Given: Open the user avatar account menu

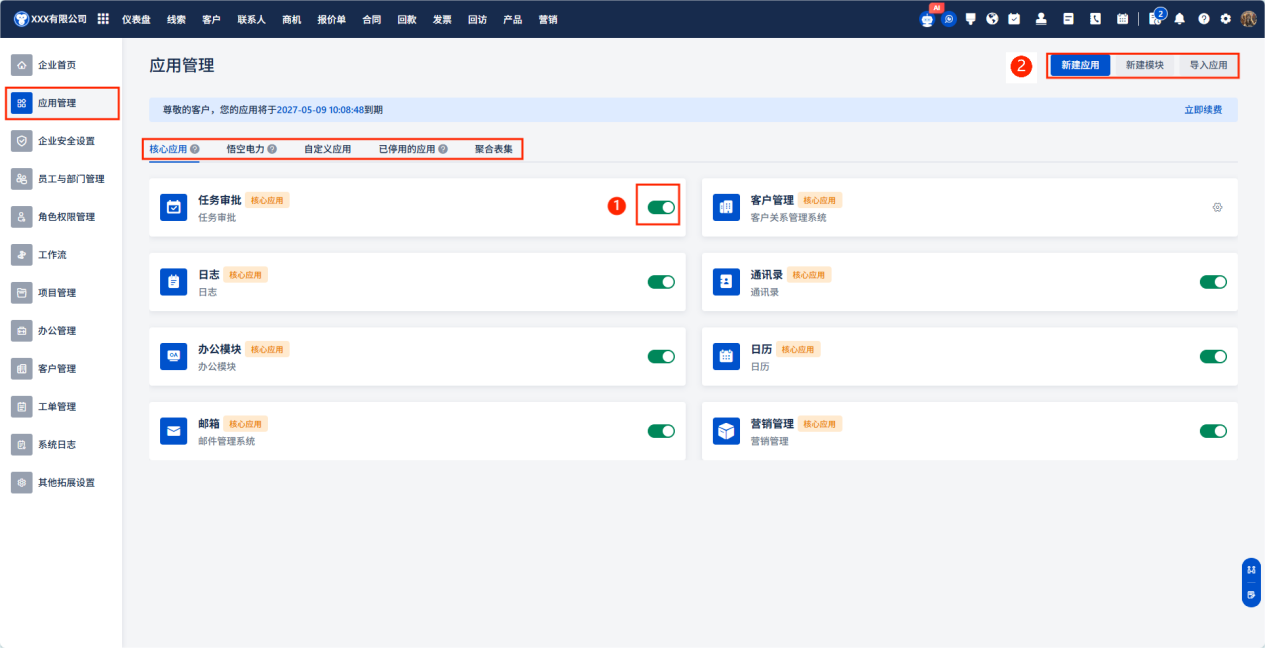Looking at the screenshot, I should pyautogui.click(x=1248, y=19).
